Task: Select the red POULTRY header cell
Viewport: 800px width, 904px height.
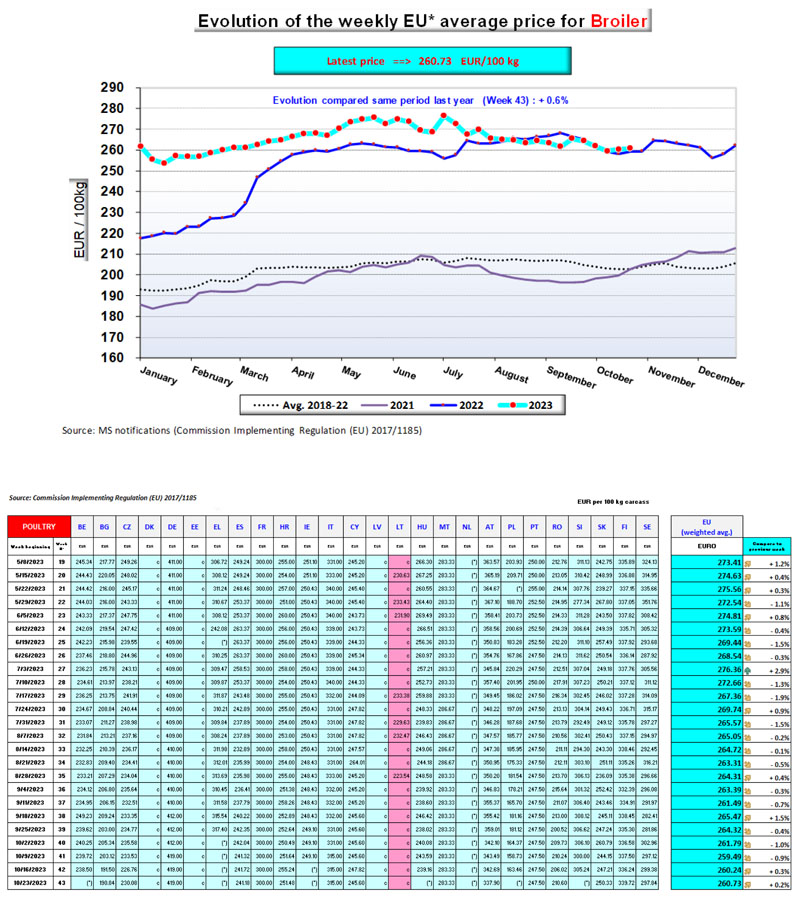Action: pyautogui.click(x=39, y=526)
